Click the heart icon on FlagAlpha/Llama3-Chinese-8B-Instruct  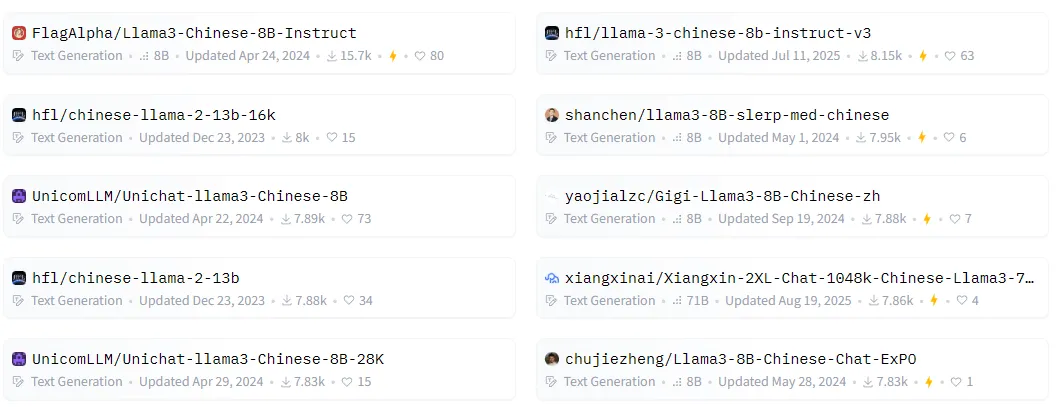(x=420, y=56)
